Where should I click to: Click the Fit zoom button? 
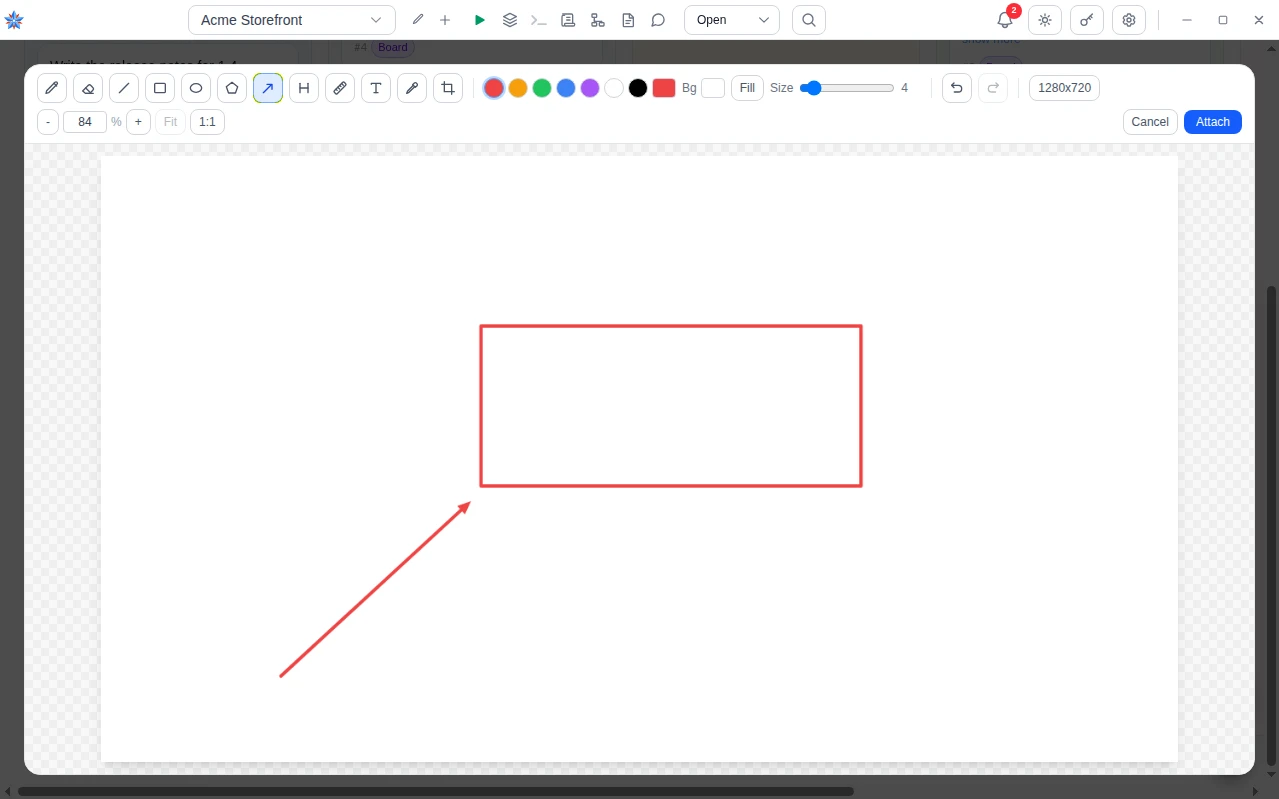[170, 122]
